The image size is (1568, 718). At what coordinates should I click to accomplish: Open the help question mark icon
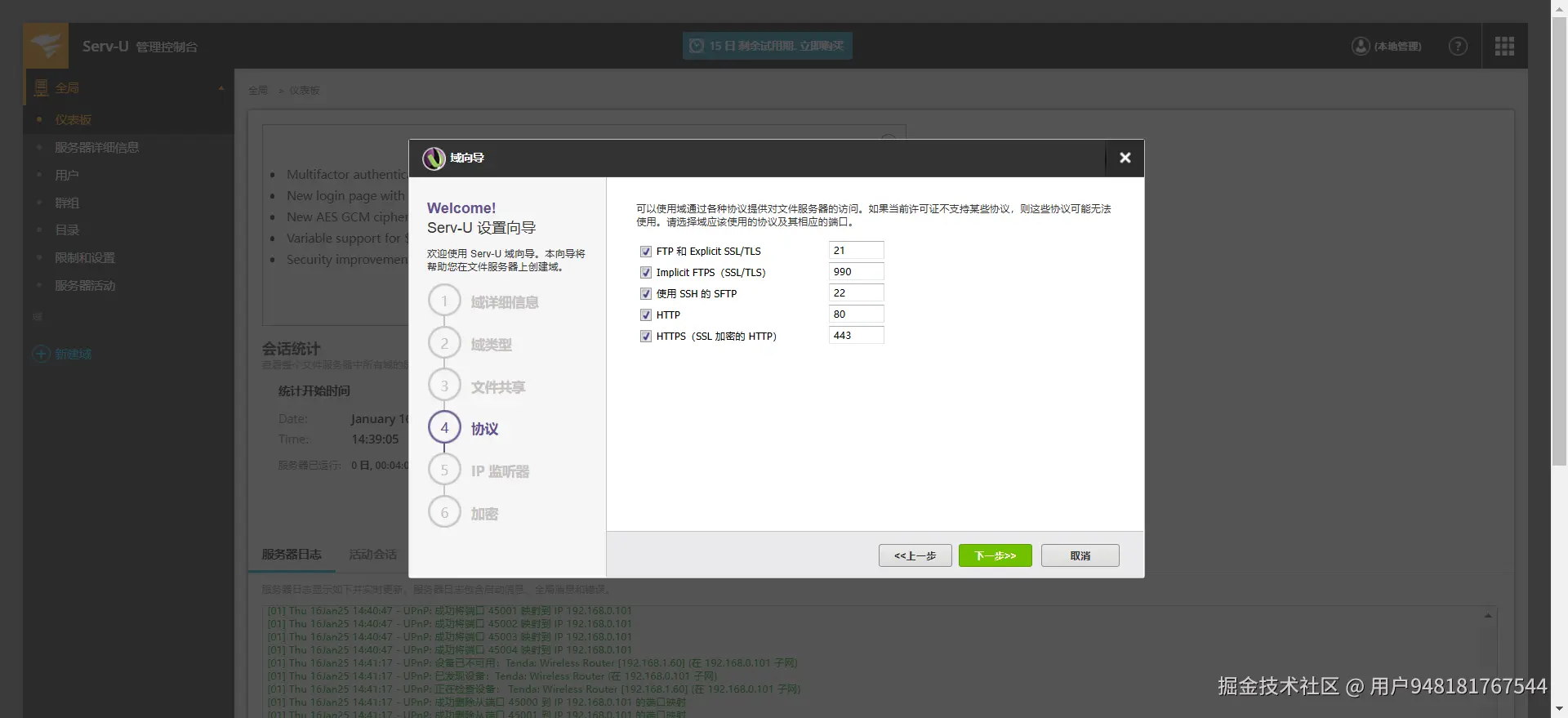[1458, 47]
